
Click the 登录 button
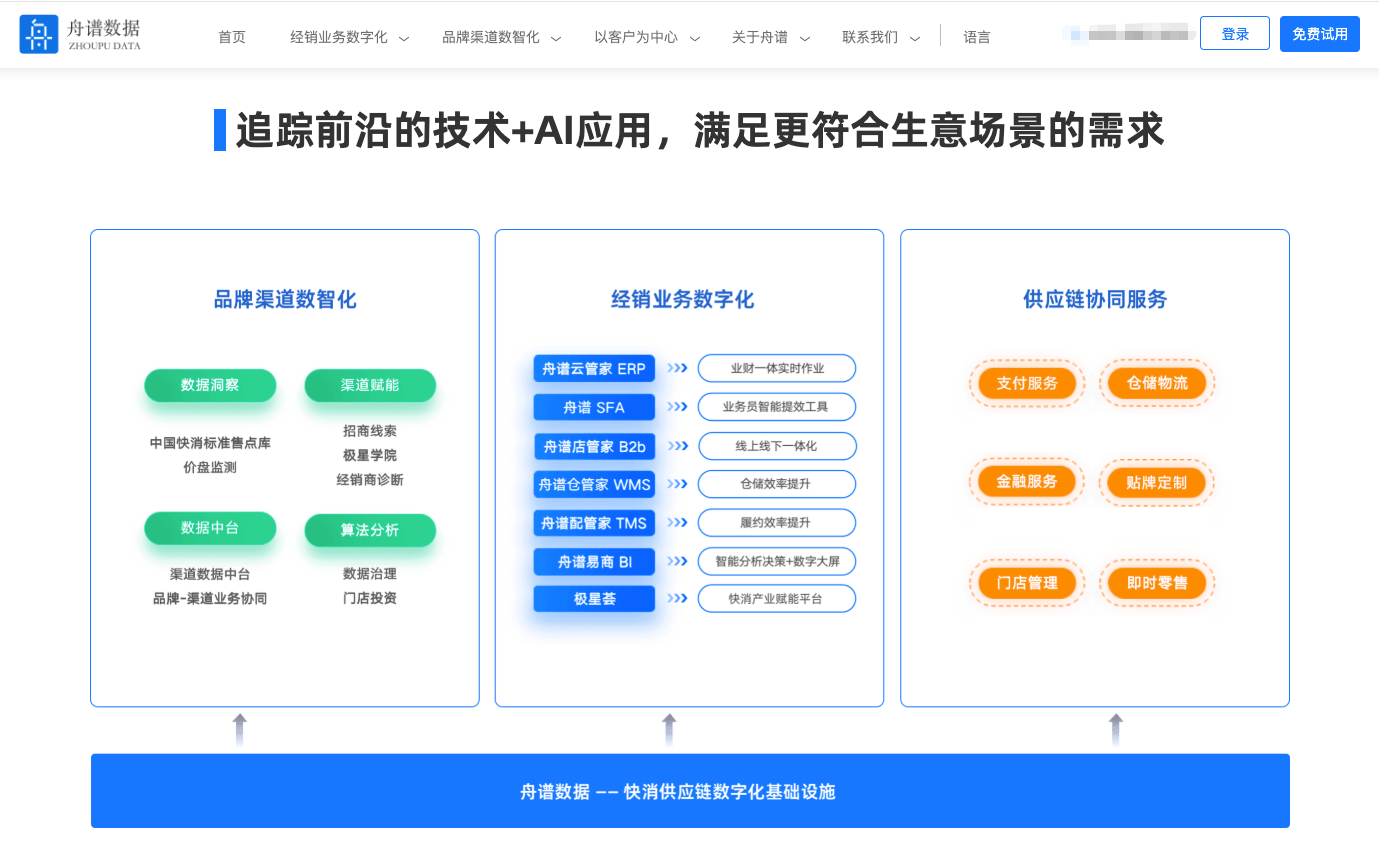point(1235,34)
